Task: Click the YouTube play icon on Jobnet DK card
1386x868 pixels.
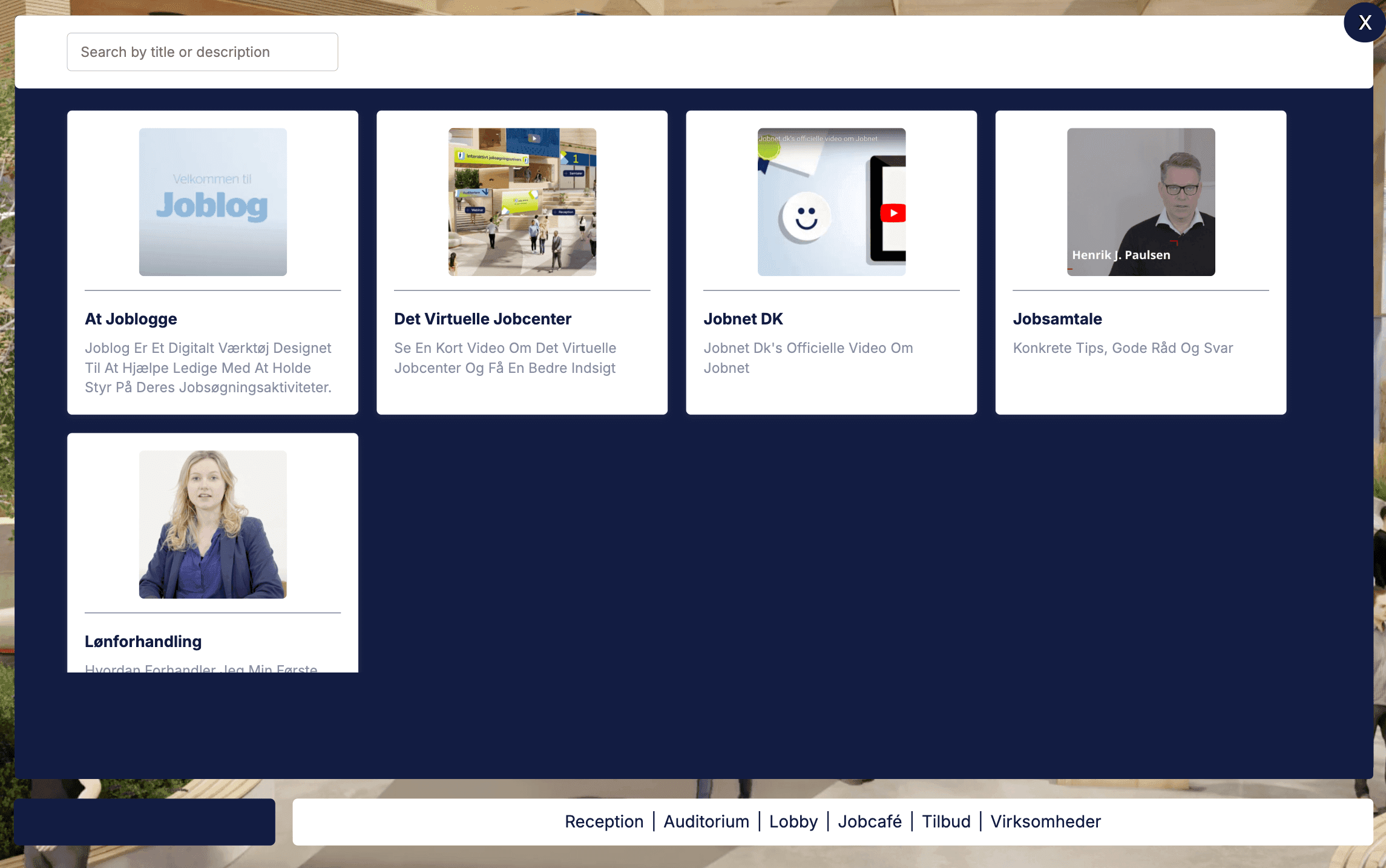Action: click(893, 213)
